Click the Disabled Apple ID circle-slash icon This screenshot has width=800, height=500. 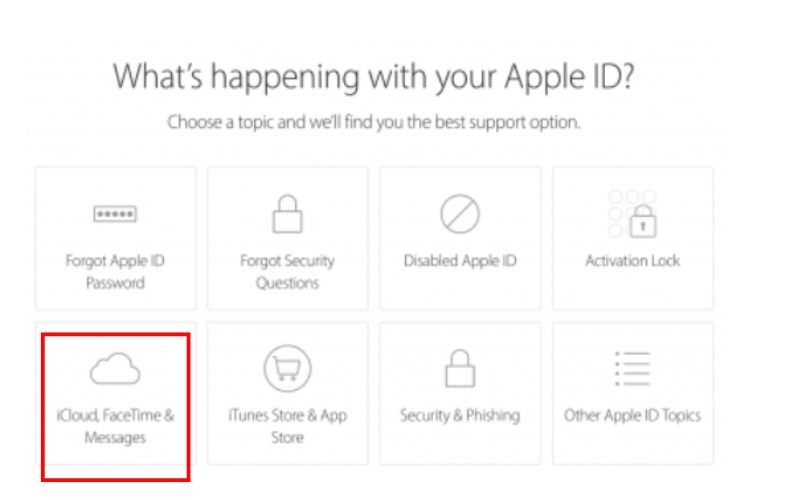460,213
